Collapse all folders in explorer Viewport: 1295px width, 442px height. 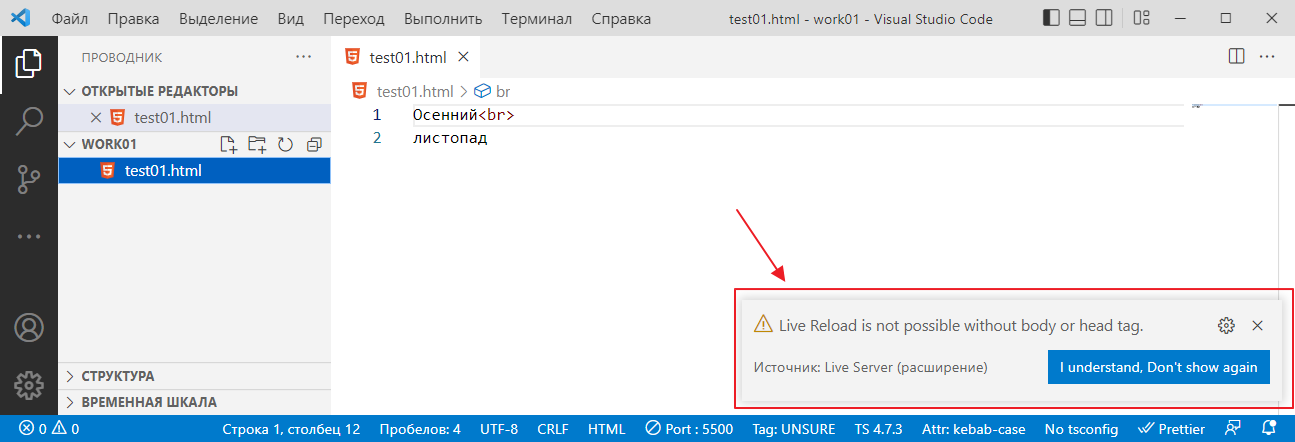point(313,144)
